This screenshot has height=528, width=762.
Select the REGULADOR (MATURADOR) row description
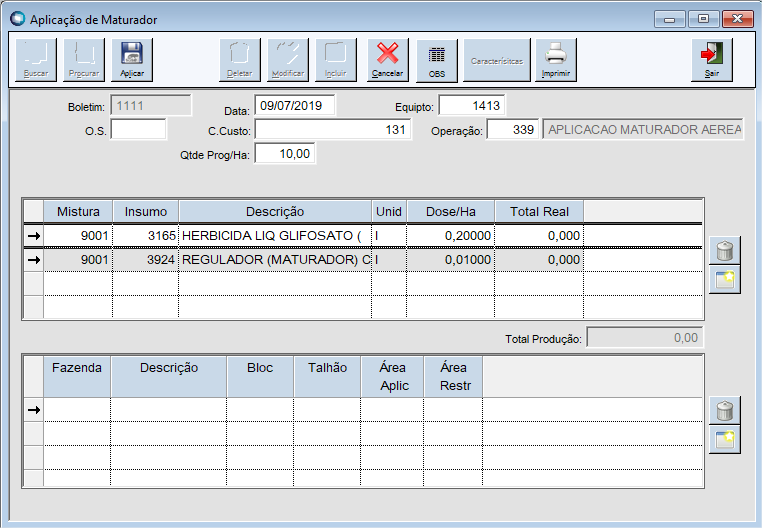[275, 260]
